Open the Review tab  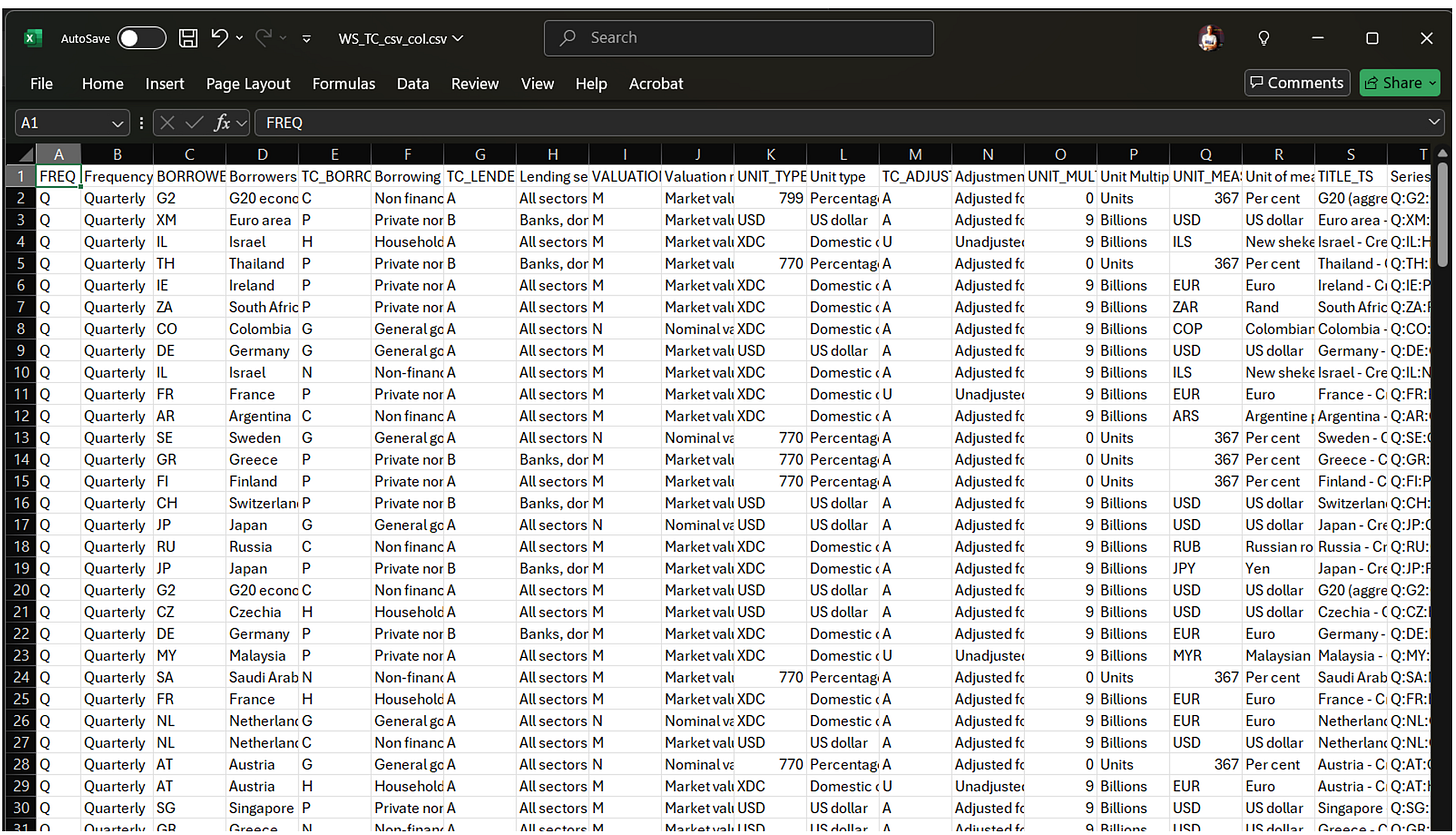474,84
